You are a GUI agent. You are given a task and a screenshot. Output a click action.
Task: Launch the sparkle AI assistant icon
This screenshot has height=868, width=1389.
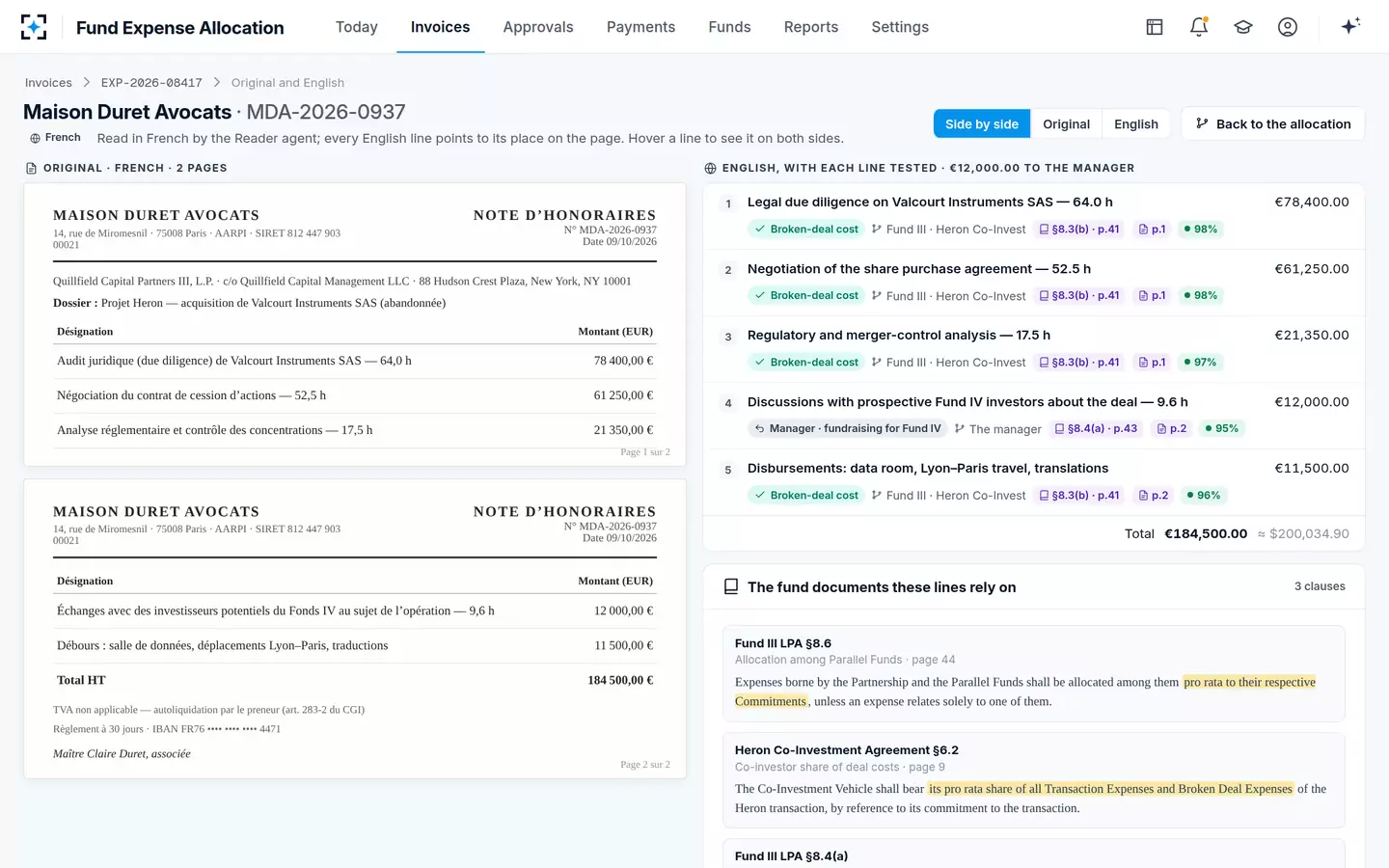tap(1350, 26)
